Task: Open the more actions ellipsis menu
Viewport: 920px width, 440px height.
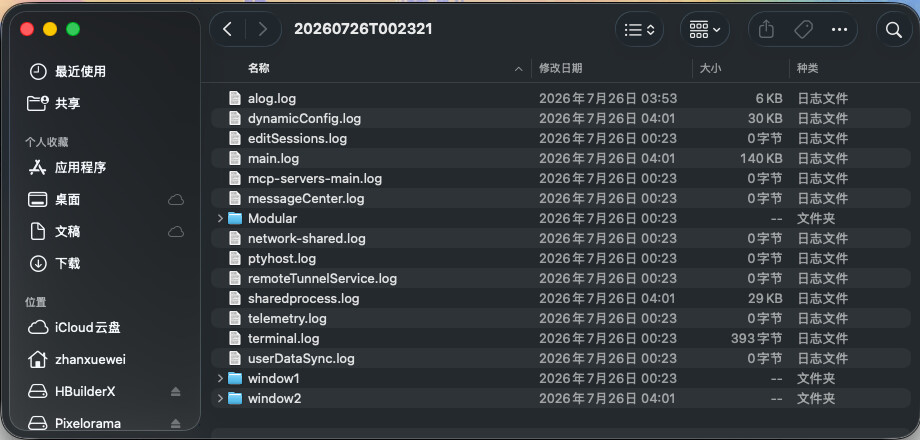Action: pyautogui.click(x=840, y=29)
